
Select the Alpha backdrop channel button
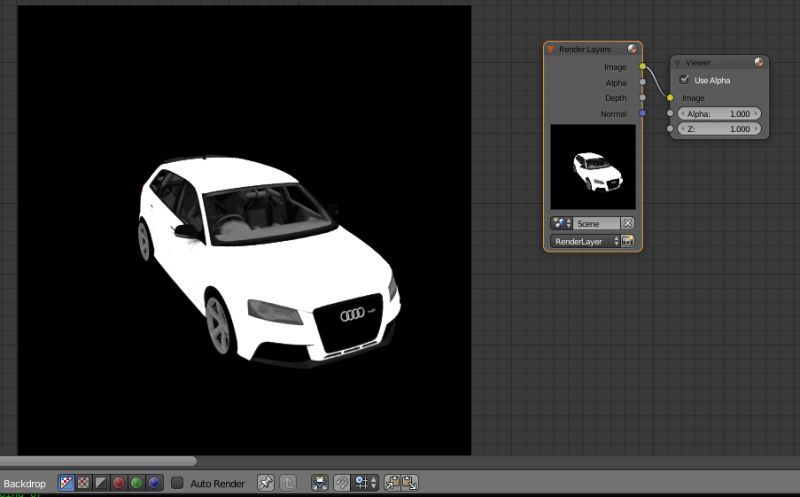[101, 483]
